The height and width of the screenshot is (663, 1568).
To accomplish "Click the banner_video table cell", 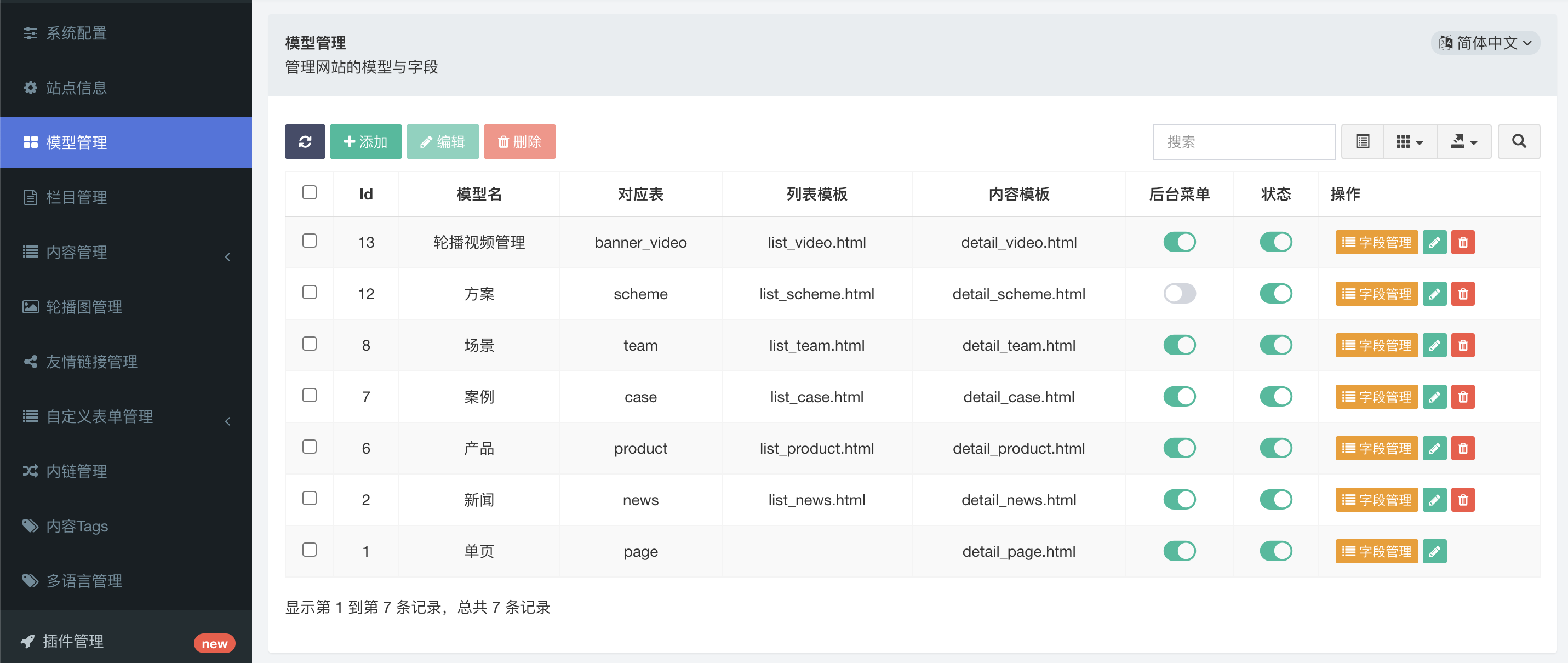I will (640, 242).
